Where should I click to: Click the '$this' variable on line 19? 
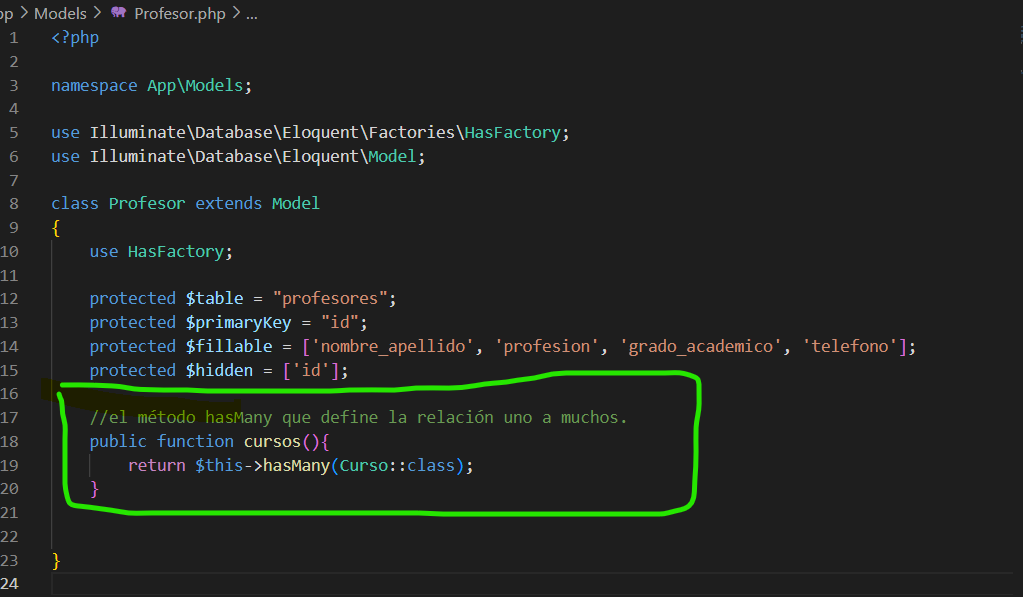point(219,465)
